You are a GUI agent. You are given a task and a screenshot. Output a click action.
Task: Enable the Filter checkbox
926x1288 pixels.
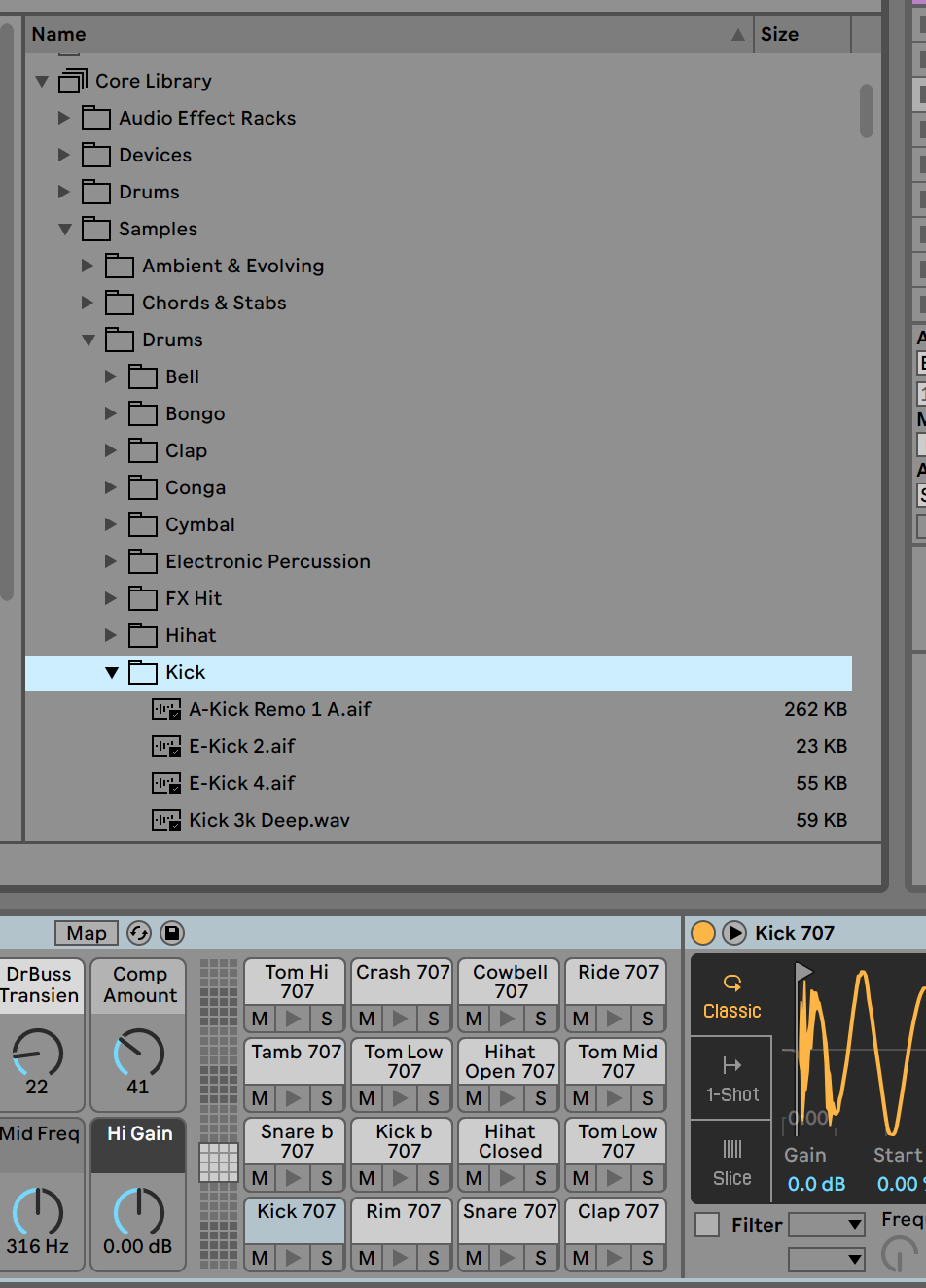[707, 1225]
